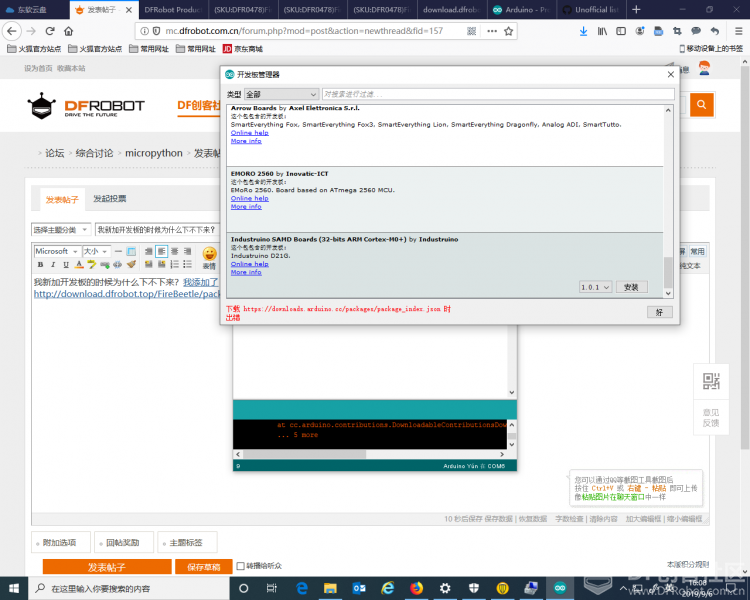Click the Boards Manager list scrollbar thumb
The height and width of the screenshot is (600, 750).
(x=668, y=273)
